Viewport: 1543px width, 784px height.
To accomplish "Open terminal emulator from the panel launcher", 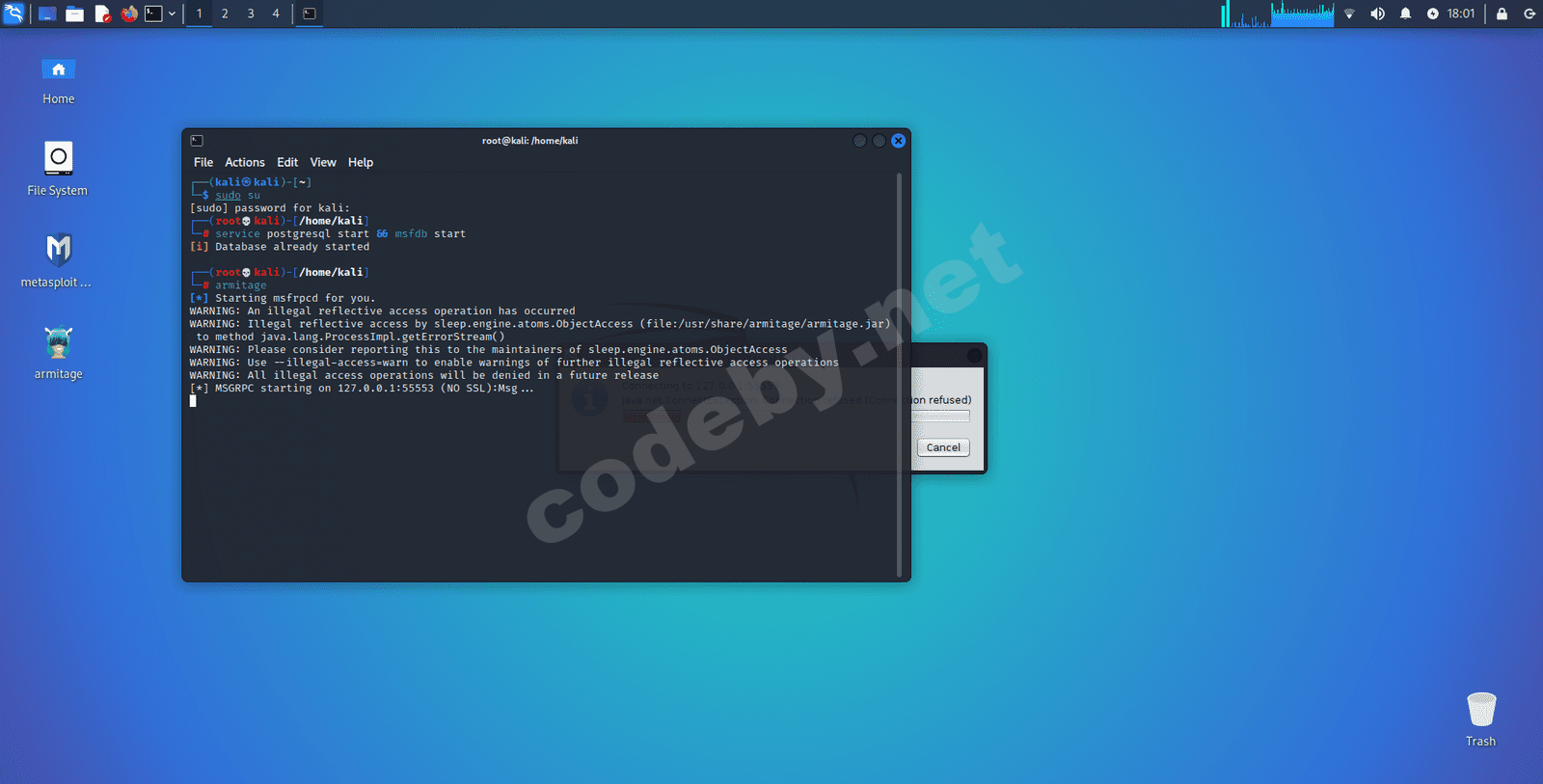I will coord(153,14).
